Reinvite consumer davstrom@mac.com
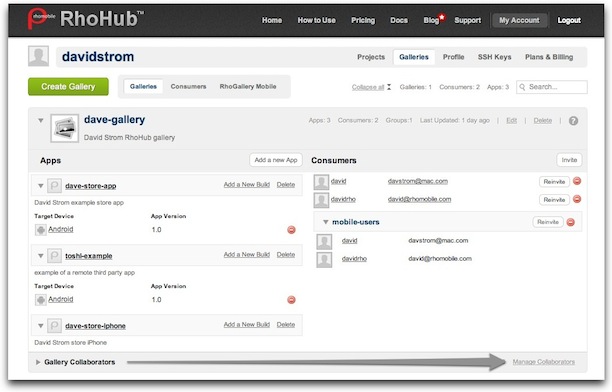Image resolution: width=612 pixels, height=392 pixels. 554,182
